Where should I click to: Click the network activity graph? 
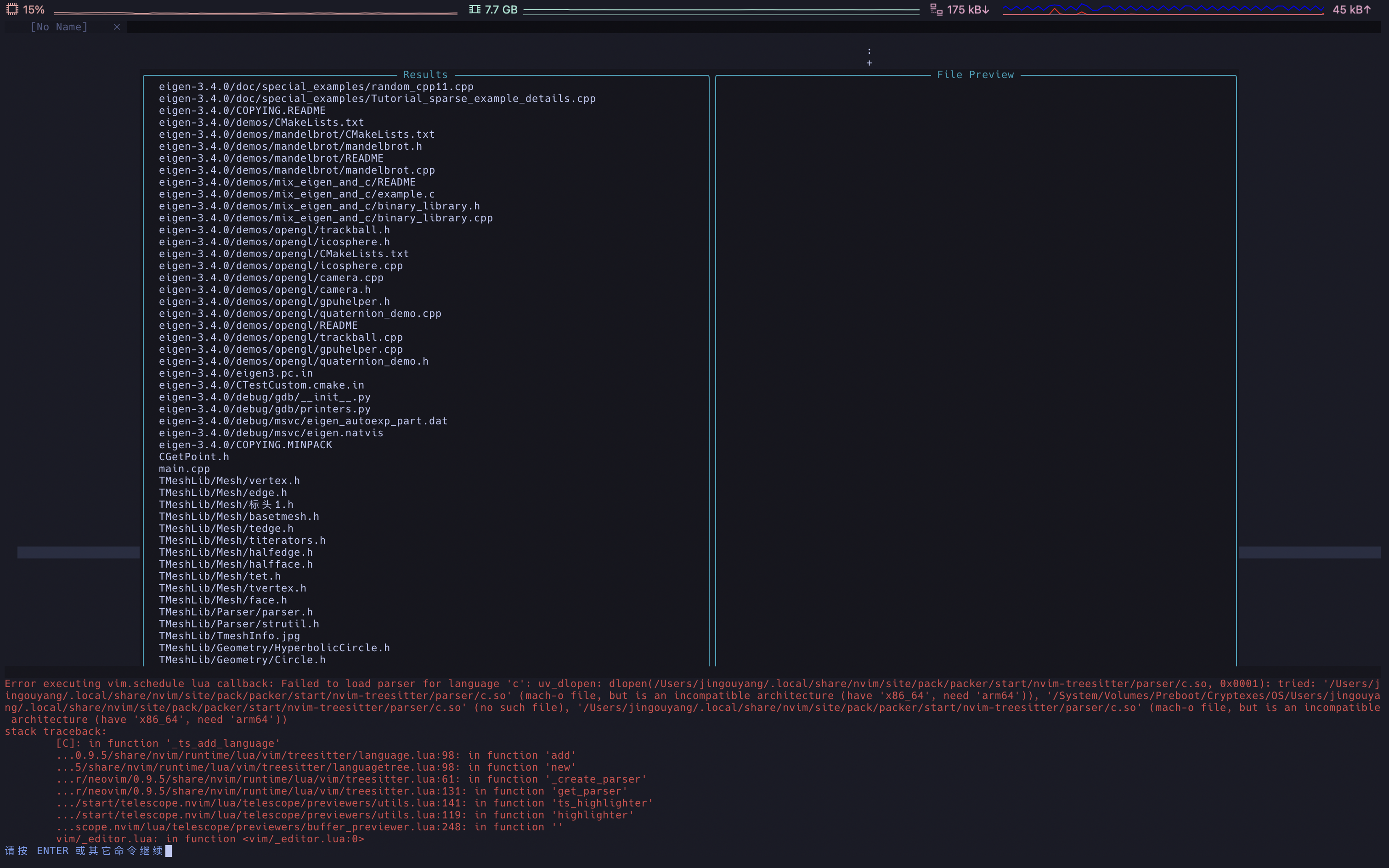[1163, 10]
